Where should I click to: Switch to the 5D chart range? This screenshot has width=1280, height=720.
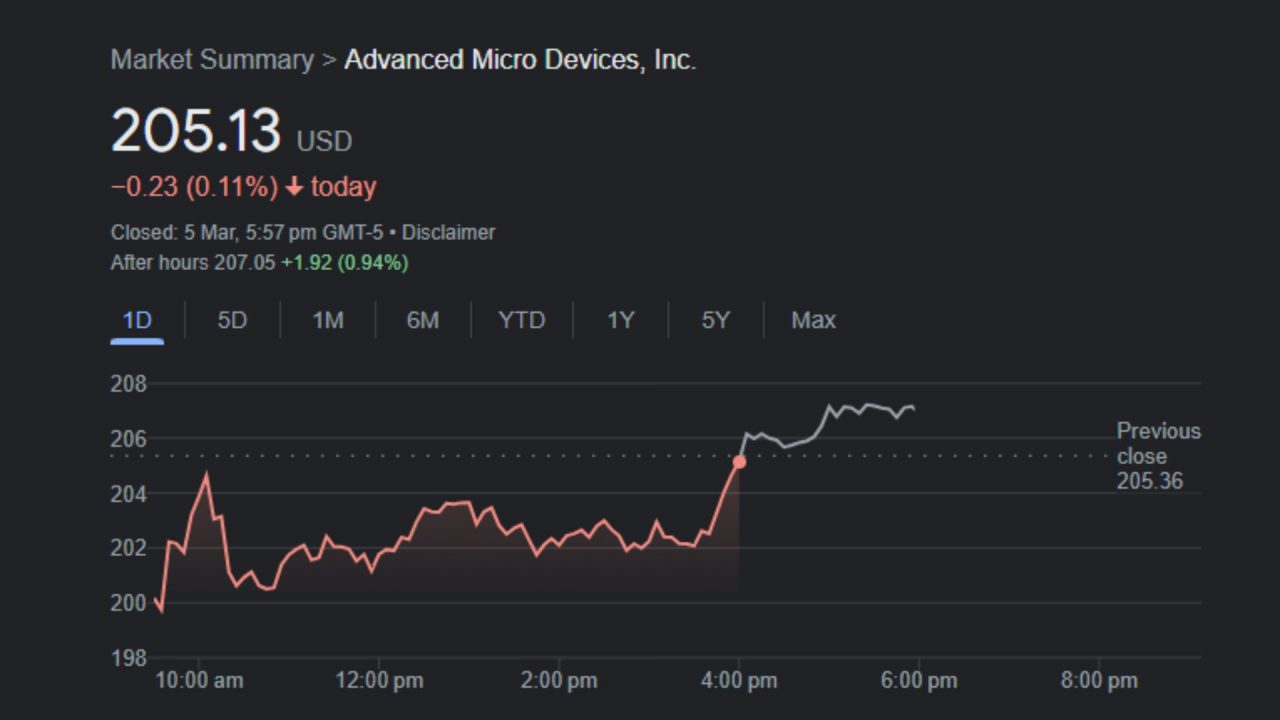(x=232, y=320)
